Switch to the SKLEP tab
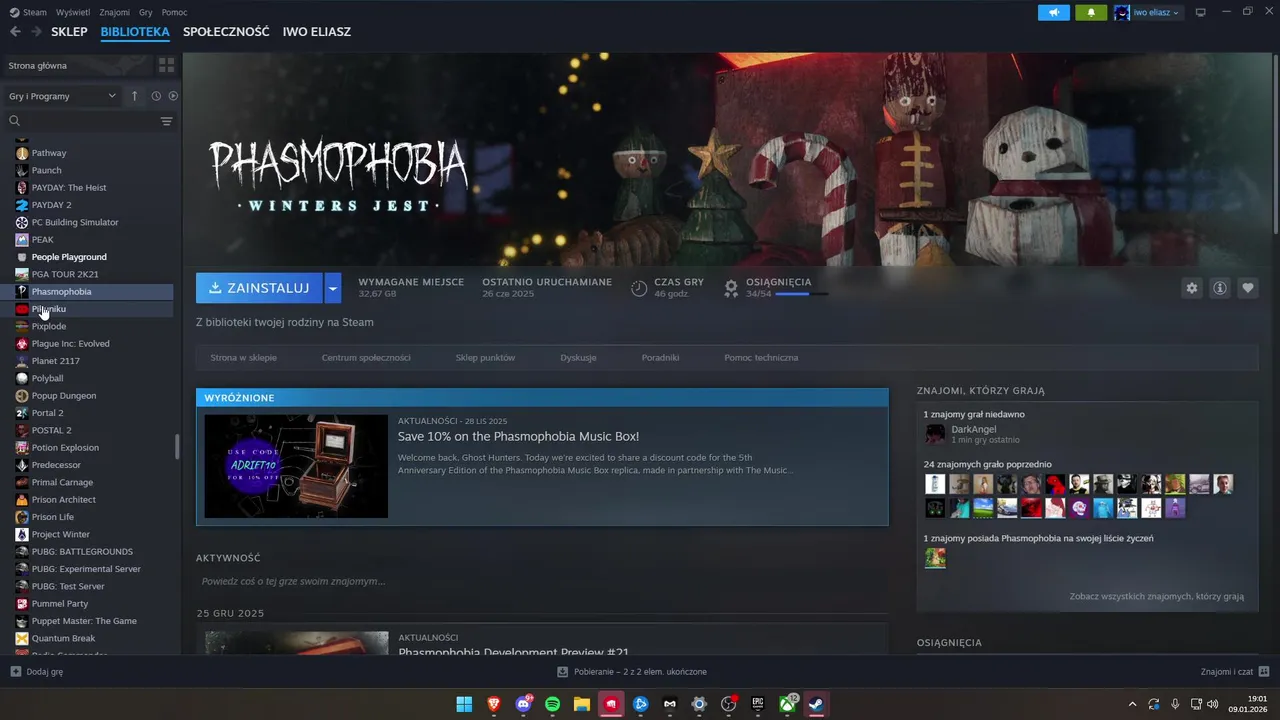Screen dimensions: 1280x720 coord(69,32)
